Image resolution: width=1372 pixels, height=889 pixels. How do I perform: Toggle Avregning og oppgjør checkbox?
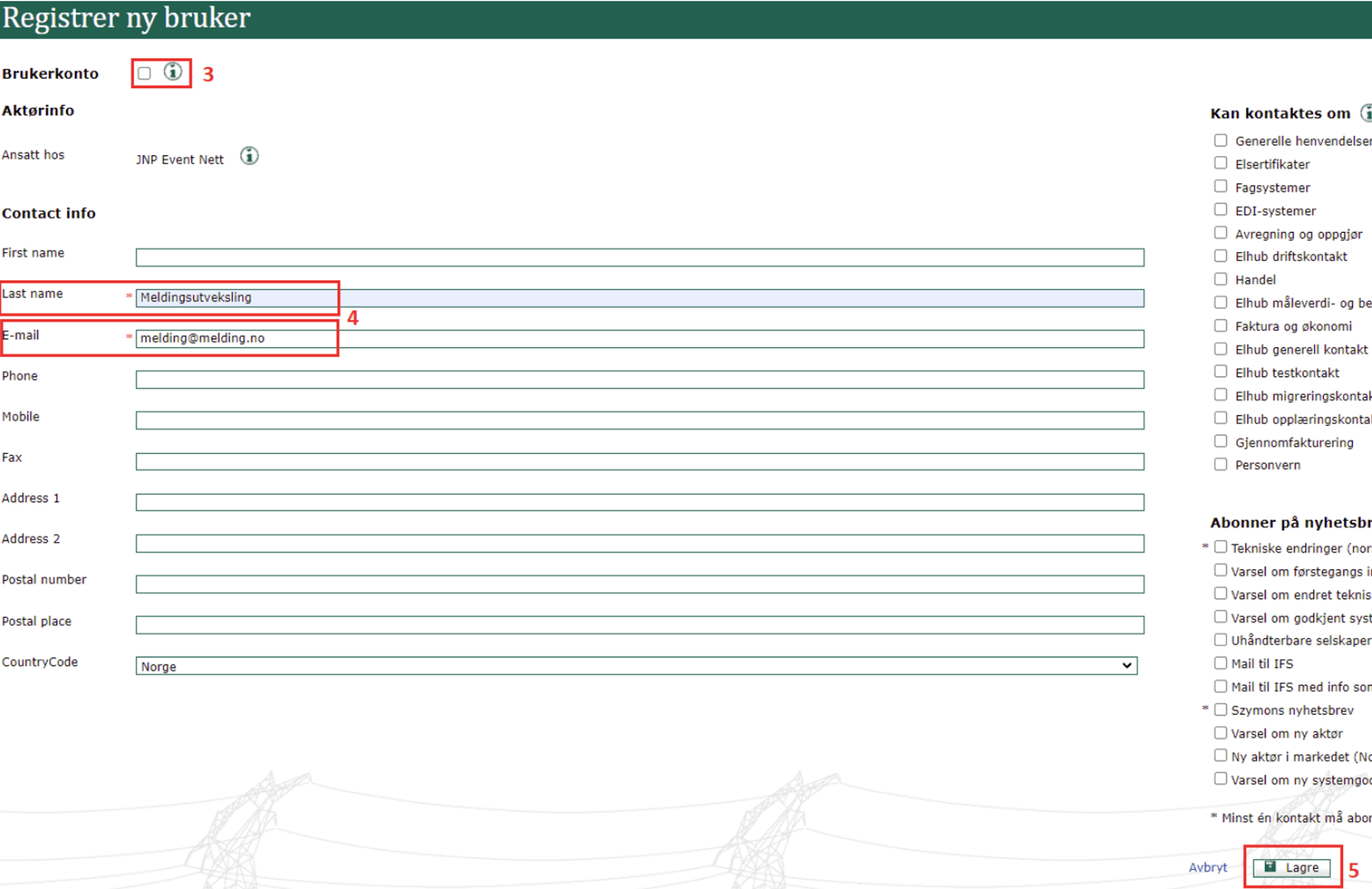tap(1221, 232)
